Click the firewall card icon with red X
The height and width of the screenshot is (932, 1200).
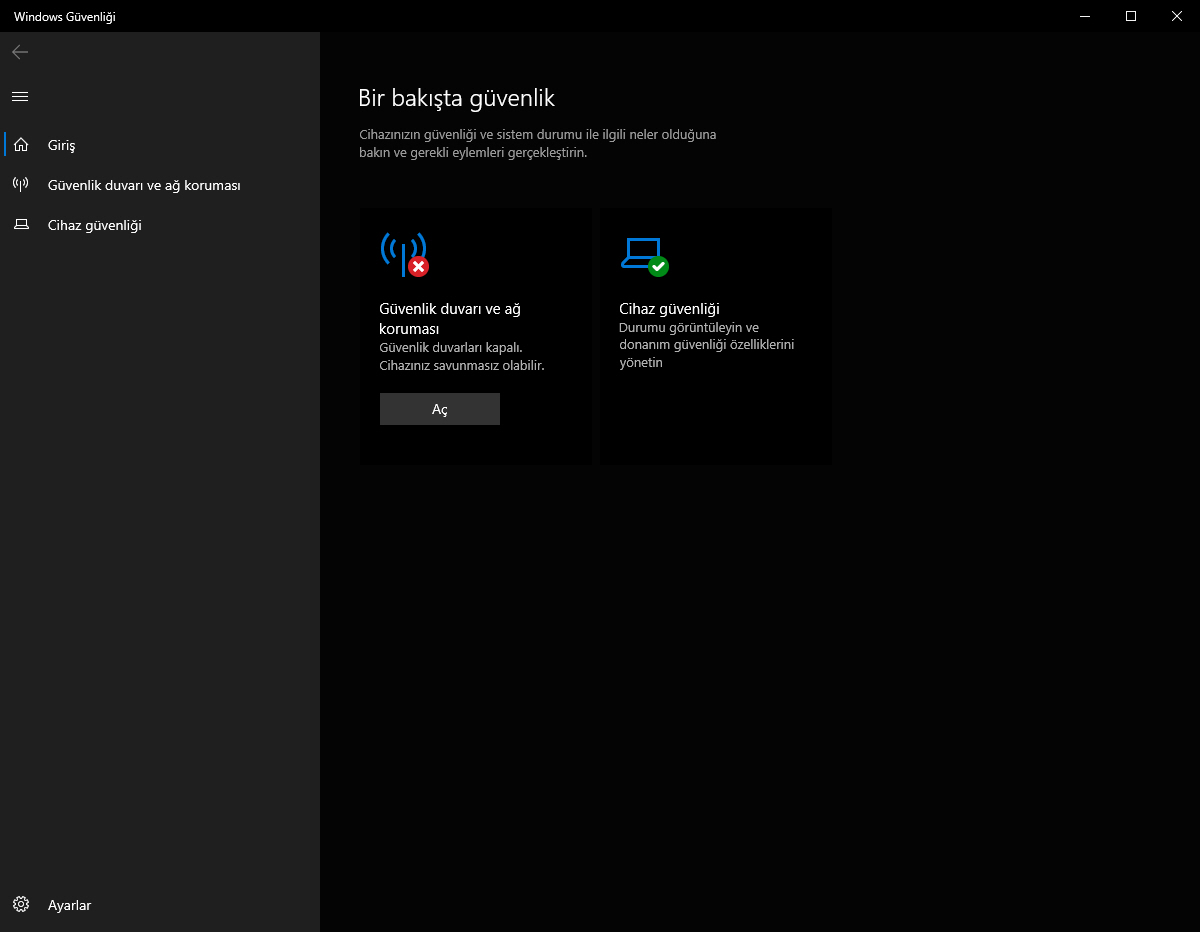point(405,255)
